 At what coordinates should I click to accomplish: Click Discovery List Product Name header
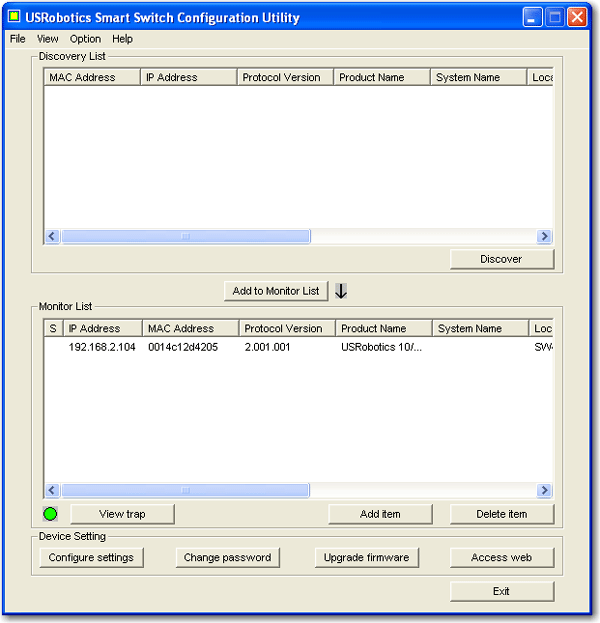tap(382, 77)
